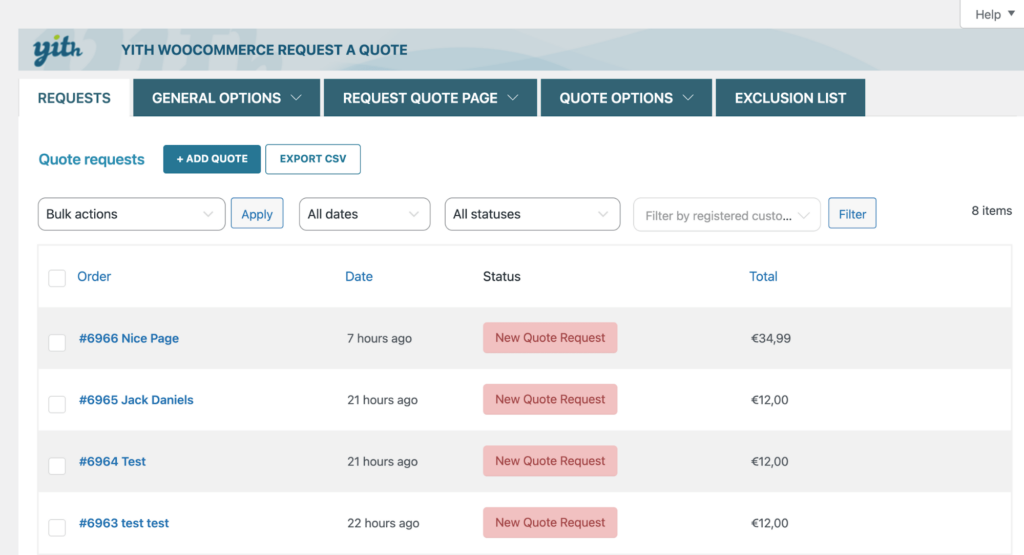
Task: Click the Filter button
Action: pos(852,214)
